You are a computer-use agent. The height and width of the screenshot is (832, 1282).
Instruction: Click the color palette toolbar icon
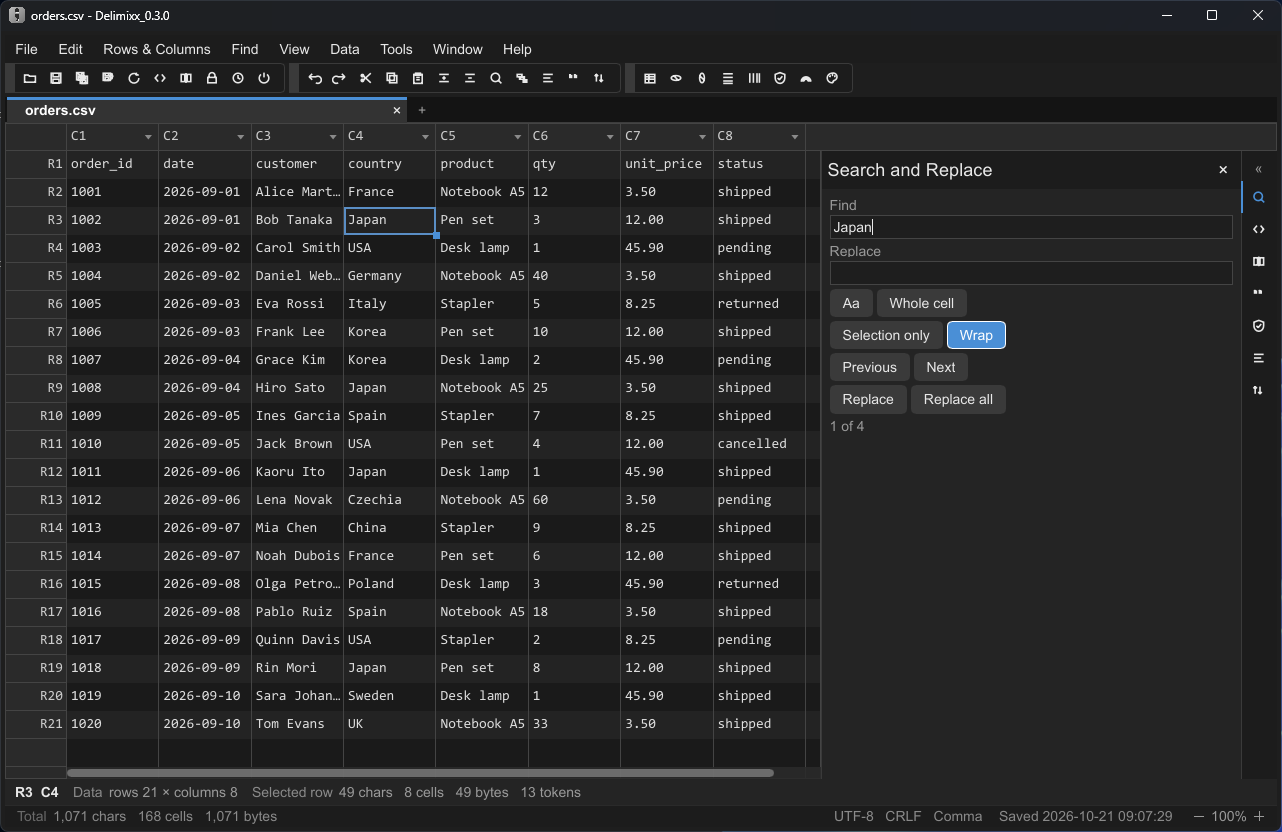832,78
